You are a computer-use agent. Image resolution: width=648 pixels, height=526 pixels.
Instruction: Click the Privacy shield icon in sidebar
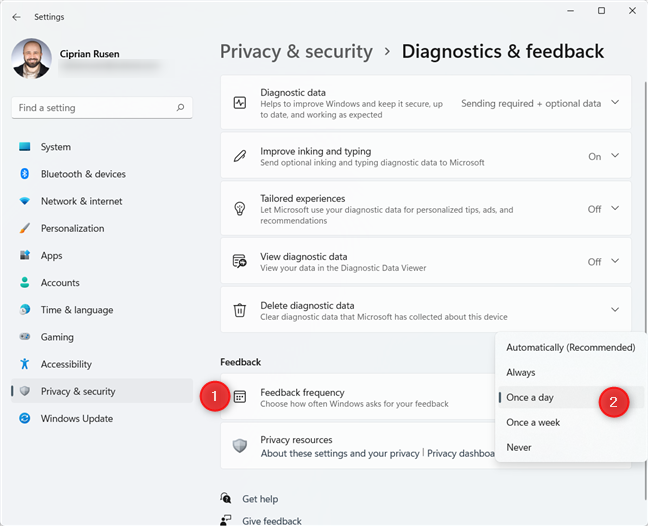pos(25,391)
